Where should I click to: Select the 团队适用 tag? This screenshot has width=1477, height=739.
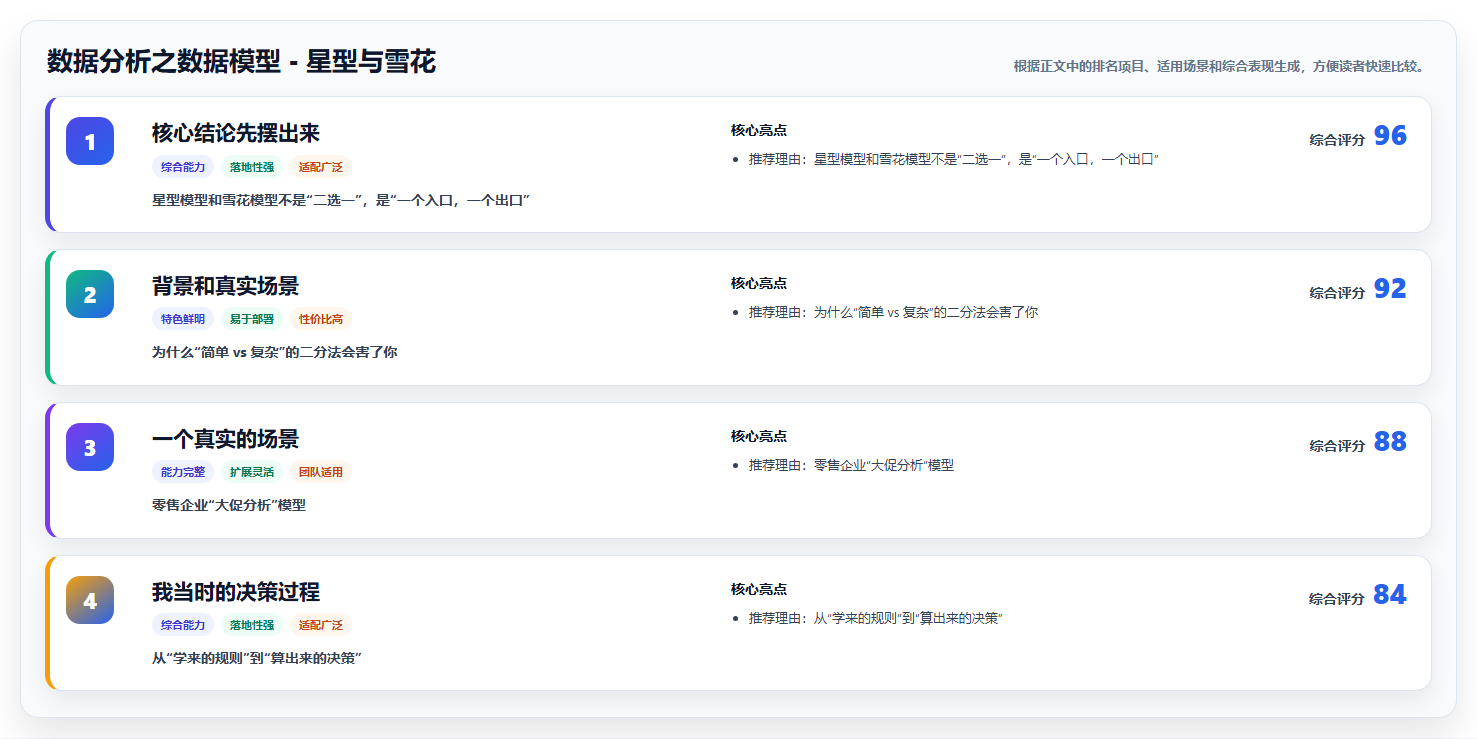coord(321,473)
